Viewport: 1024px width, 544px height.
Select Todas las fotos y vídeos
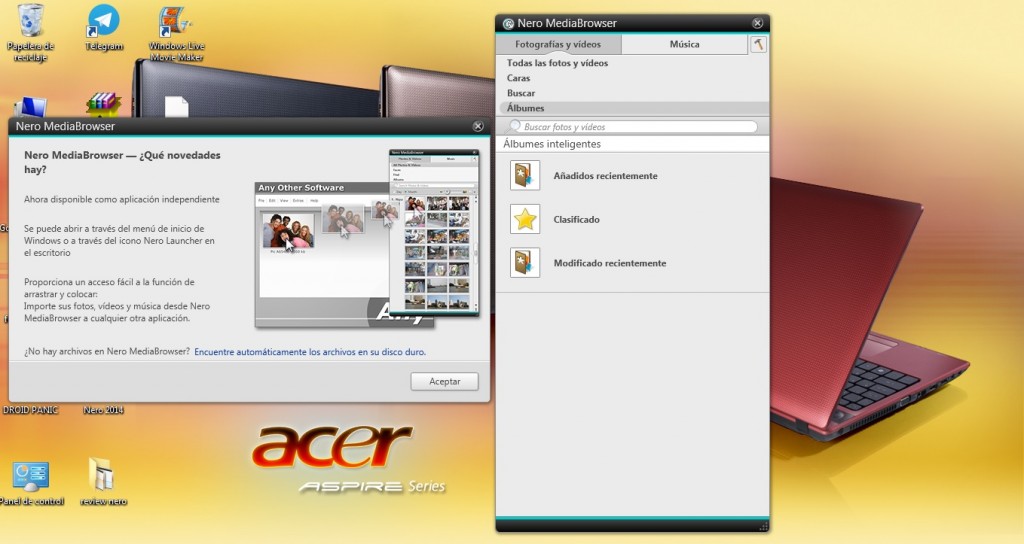pyautogui.click(x=557, y=63)
